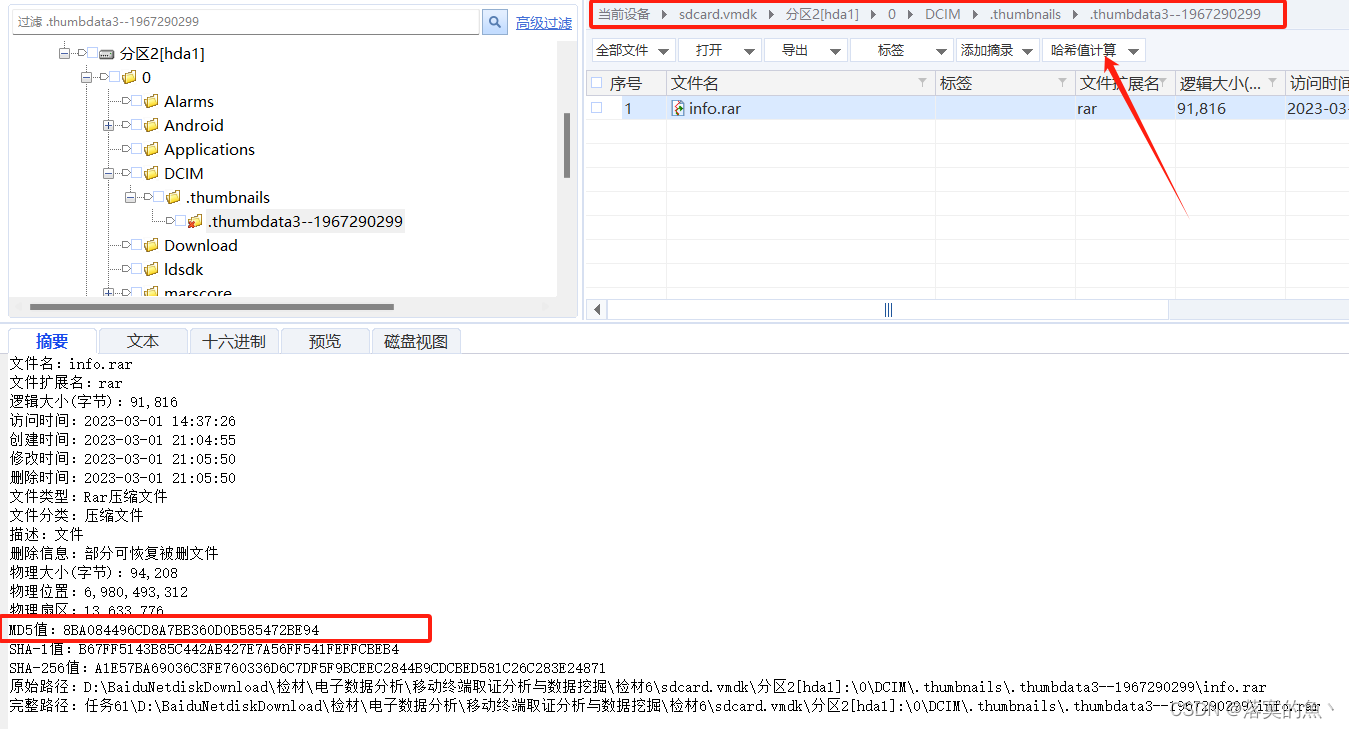Open filter icon in 文件扩展名 column header

coord(1164,82)
